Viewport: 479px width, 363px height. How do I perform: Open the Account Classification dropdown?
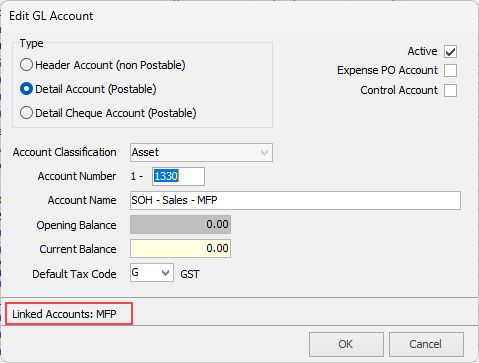pos(201,153)
